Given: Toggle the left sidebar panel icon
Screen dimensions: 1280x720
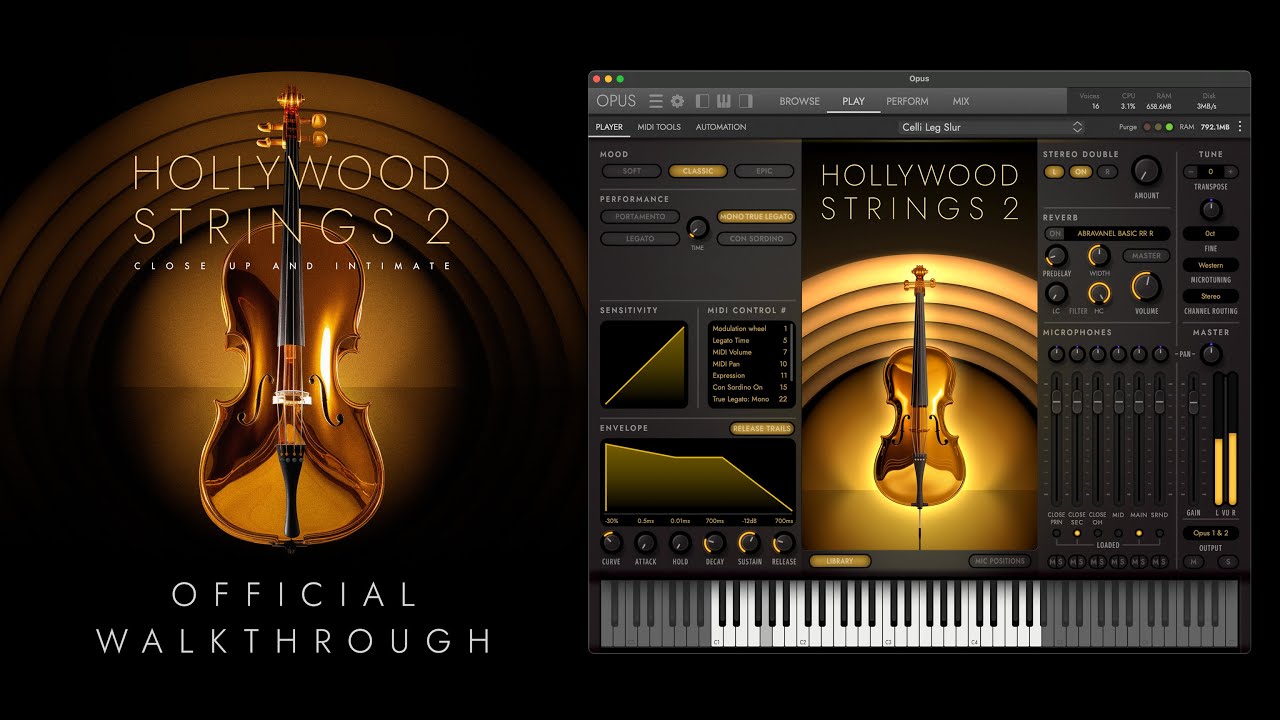Looking at the screenshot, I should click(x=702, y=101).
